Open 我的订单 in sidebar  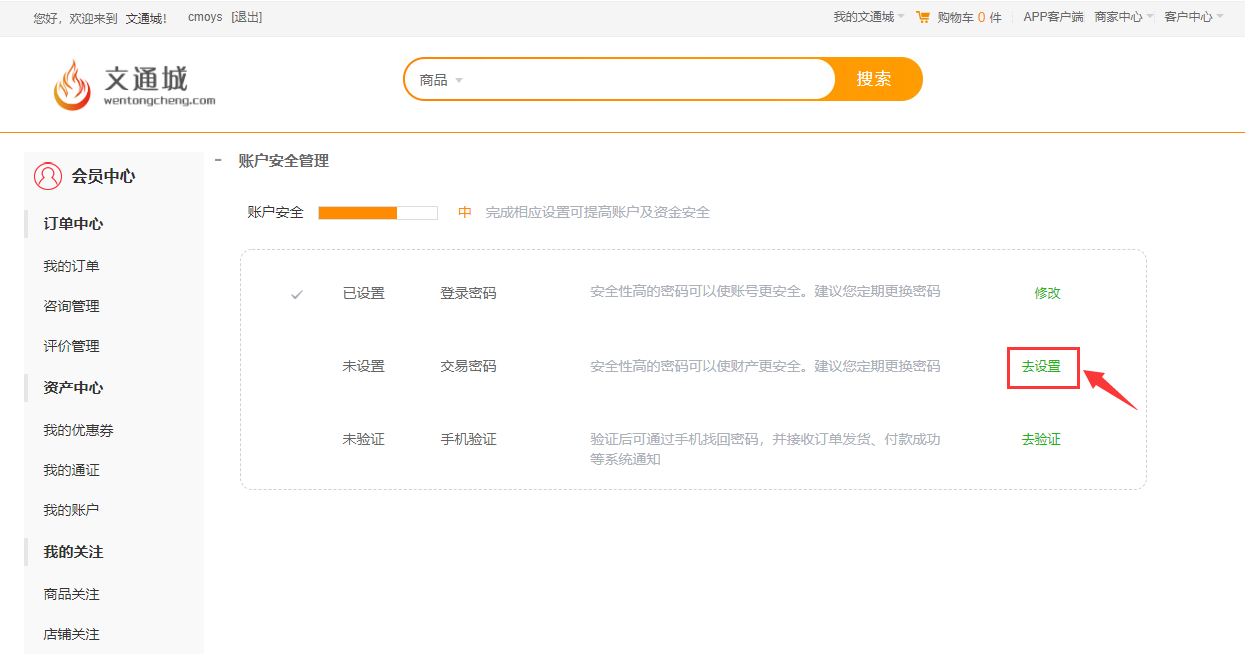71,266
